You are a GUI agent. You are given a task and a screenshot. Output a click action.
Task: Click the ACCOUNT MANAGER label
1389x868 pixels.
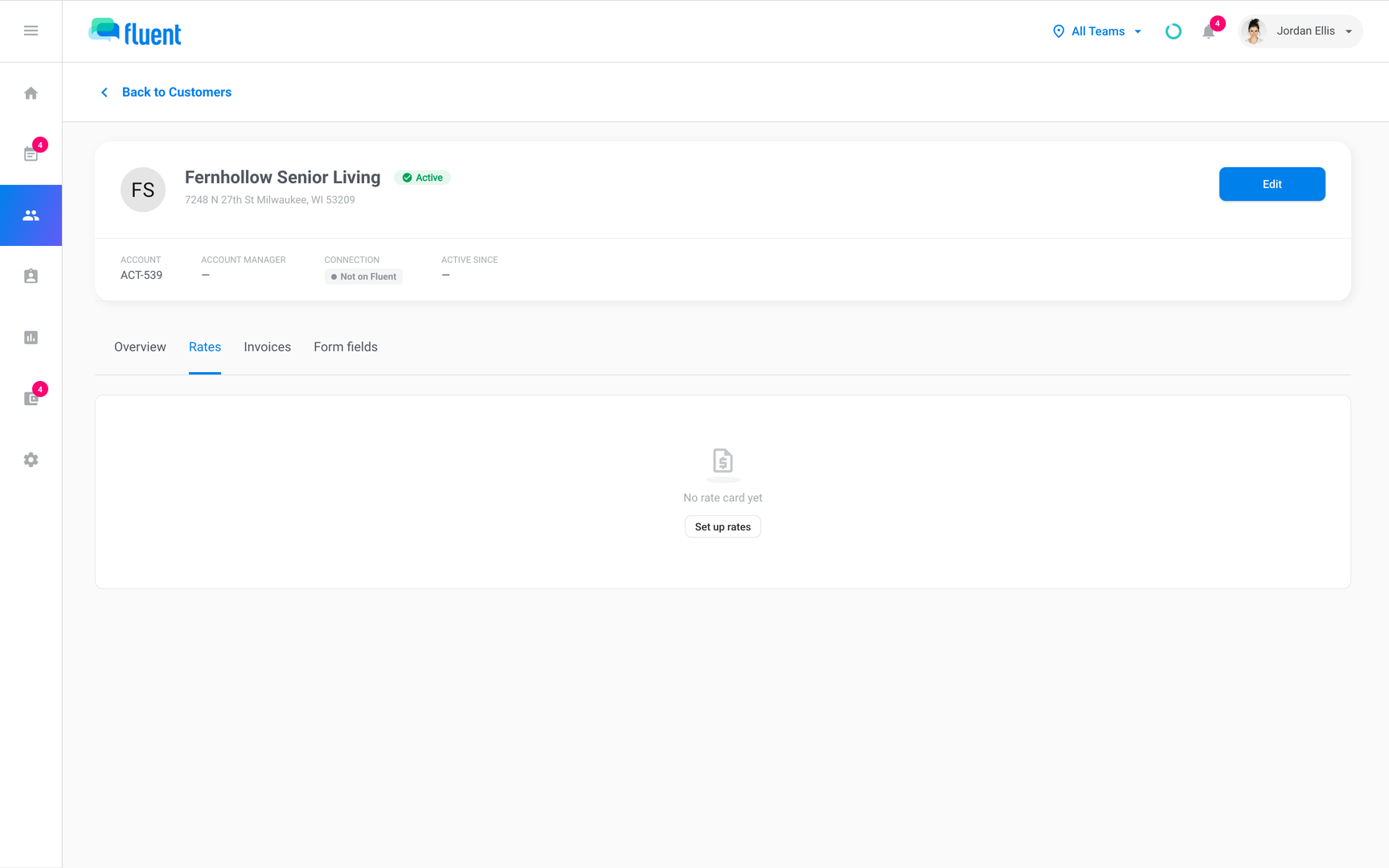pyautogui.click(x=244, y=260)
